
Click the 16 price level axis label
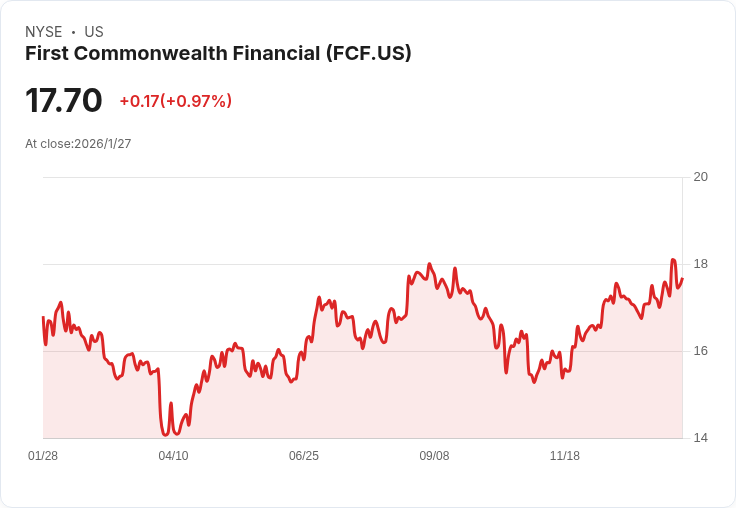click(701, 351)
